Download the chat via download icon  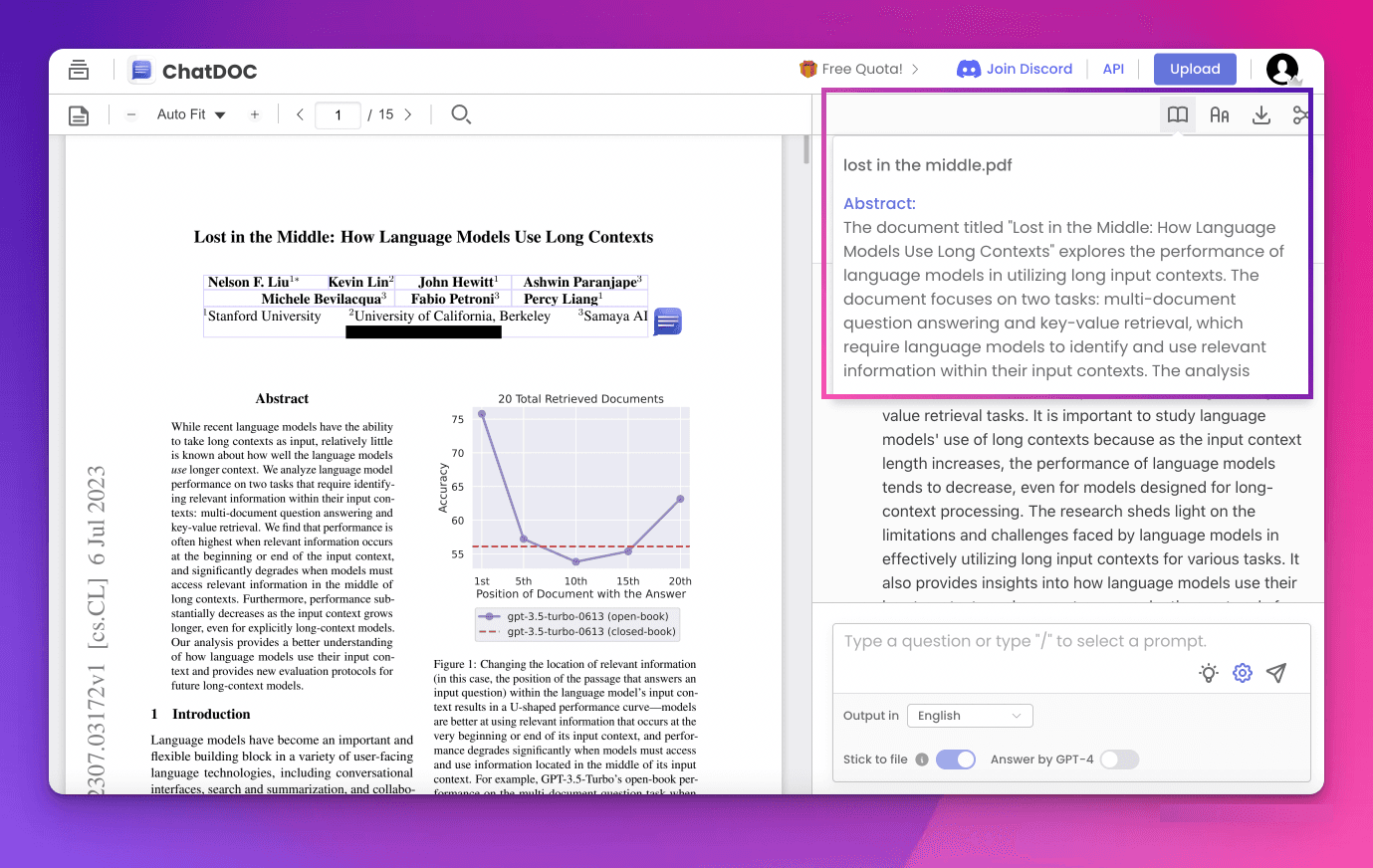(x=1261, y=115)
